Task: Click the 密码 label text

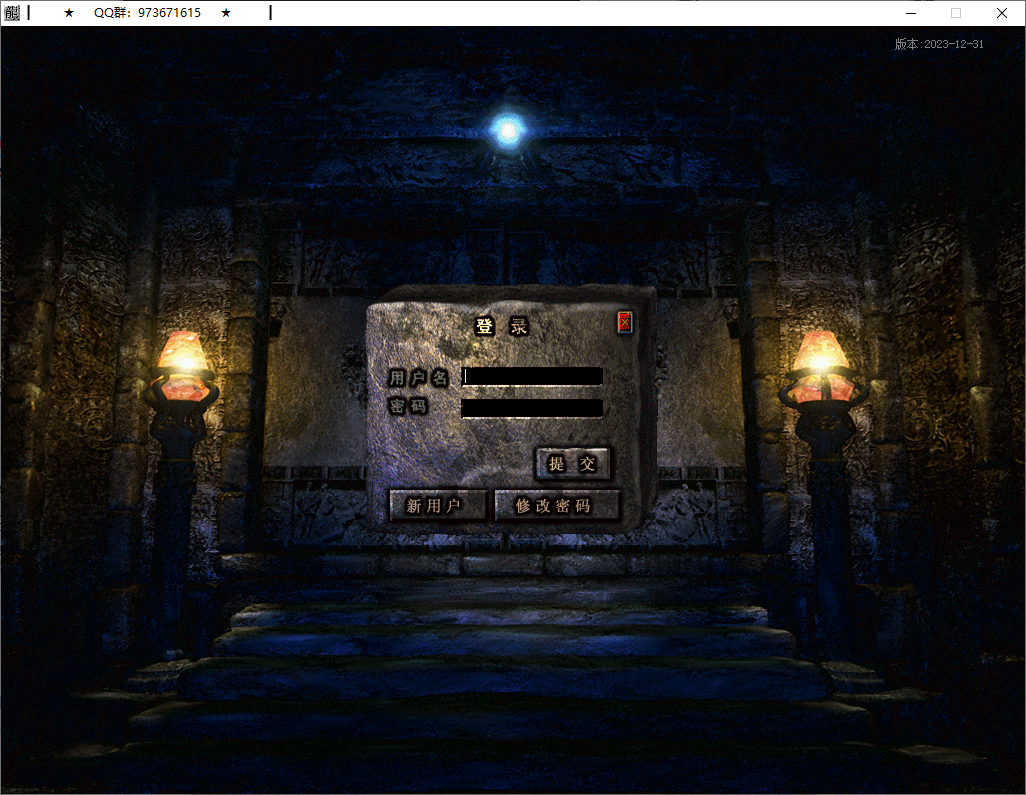Action: [x=408, y=406]
